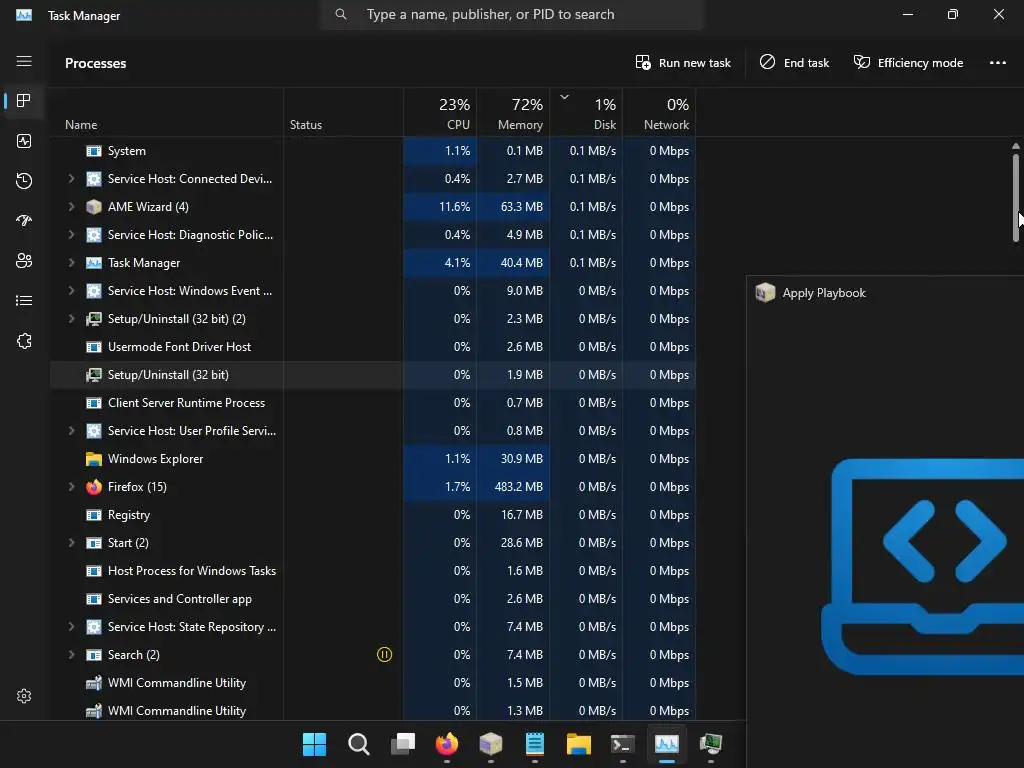Expand Service Host: Connected Devi... group
Viewport: 1024px width, 768px height.
click(x=71, y=179)
